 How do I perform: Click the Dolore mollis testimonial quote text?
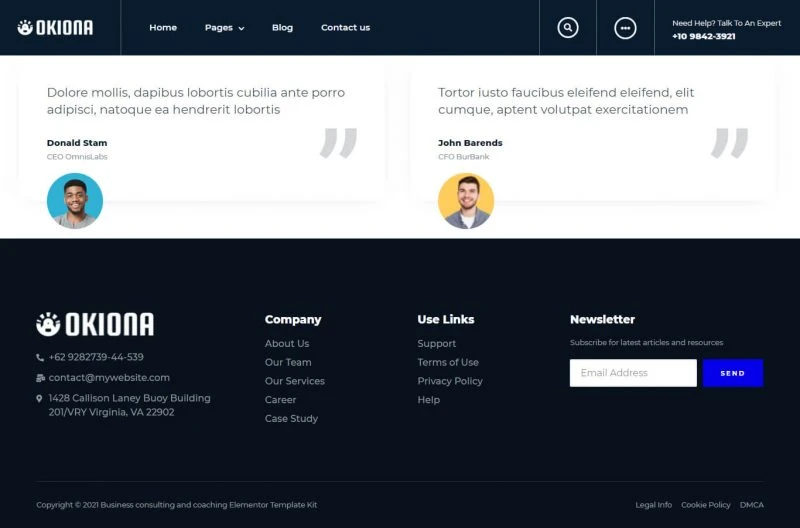tap(196, 101)
